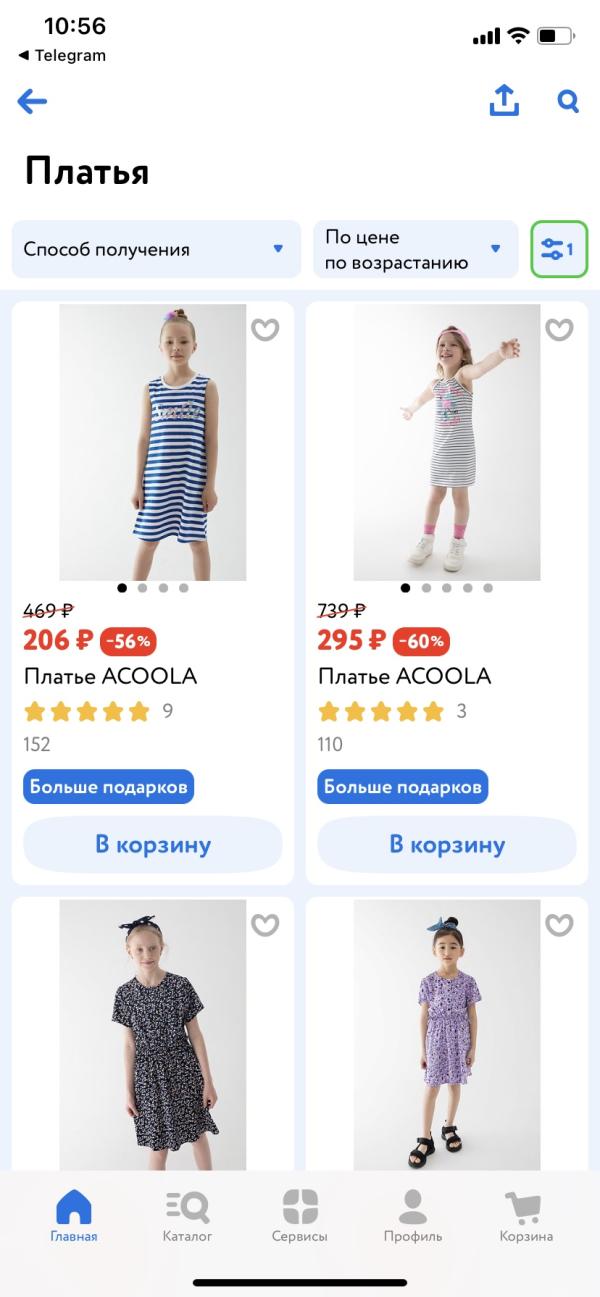Viewport: 600px width, 1297px height.
Task: Add the 295 ₽ dress to cart
Action: 447,844
